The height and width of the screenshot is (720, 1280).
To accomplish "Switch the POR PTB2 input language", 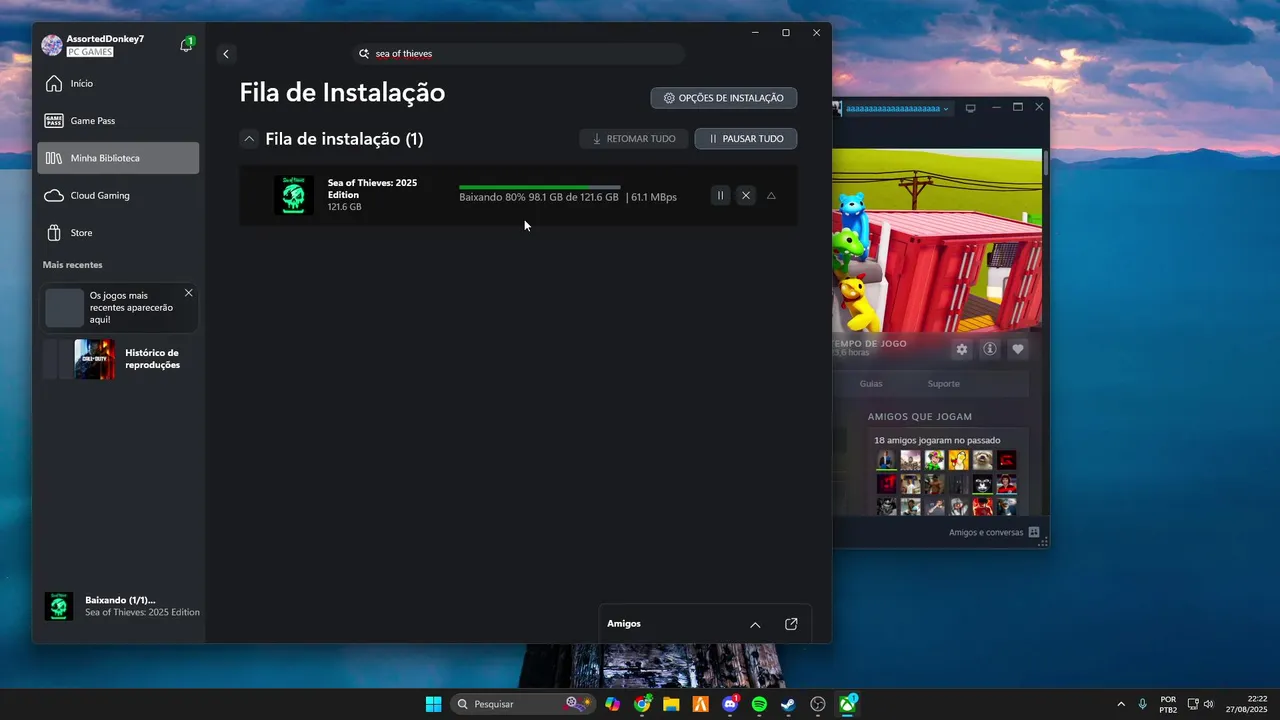I will pos(1168,704).
